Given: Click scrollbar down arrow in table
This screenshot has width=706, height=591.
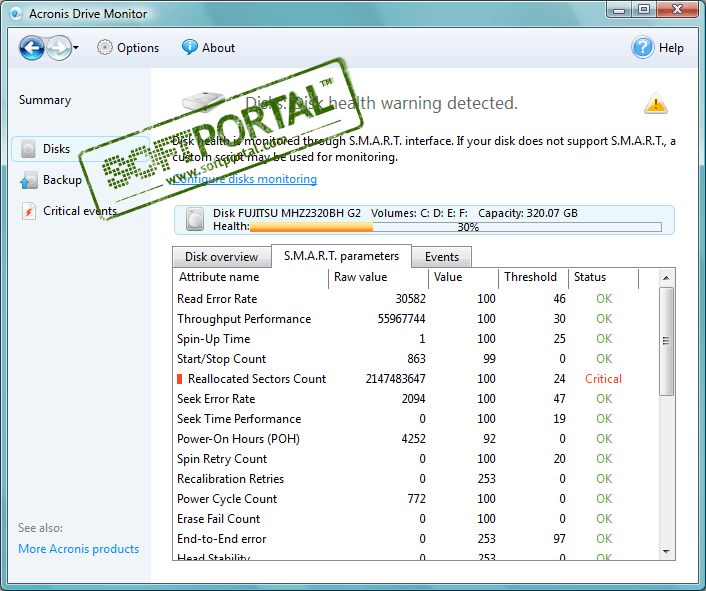Looking at the screenshot, I should pyautogui.click(x=666, y=551).
